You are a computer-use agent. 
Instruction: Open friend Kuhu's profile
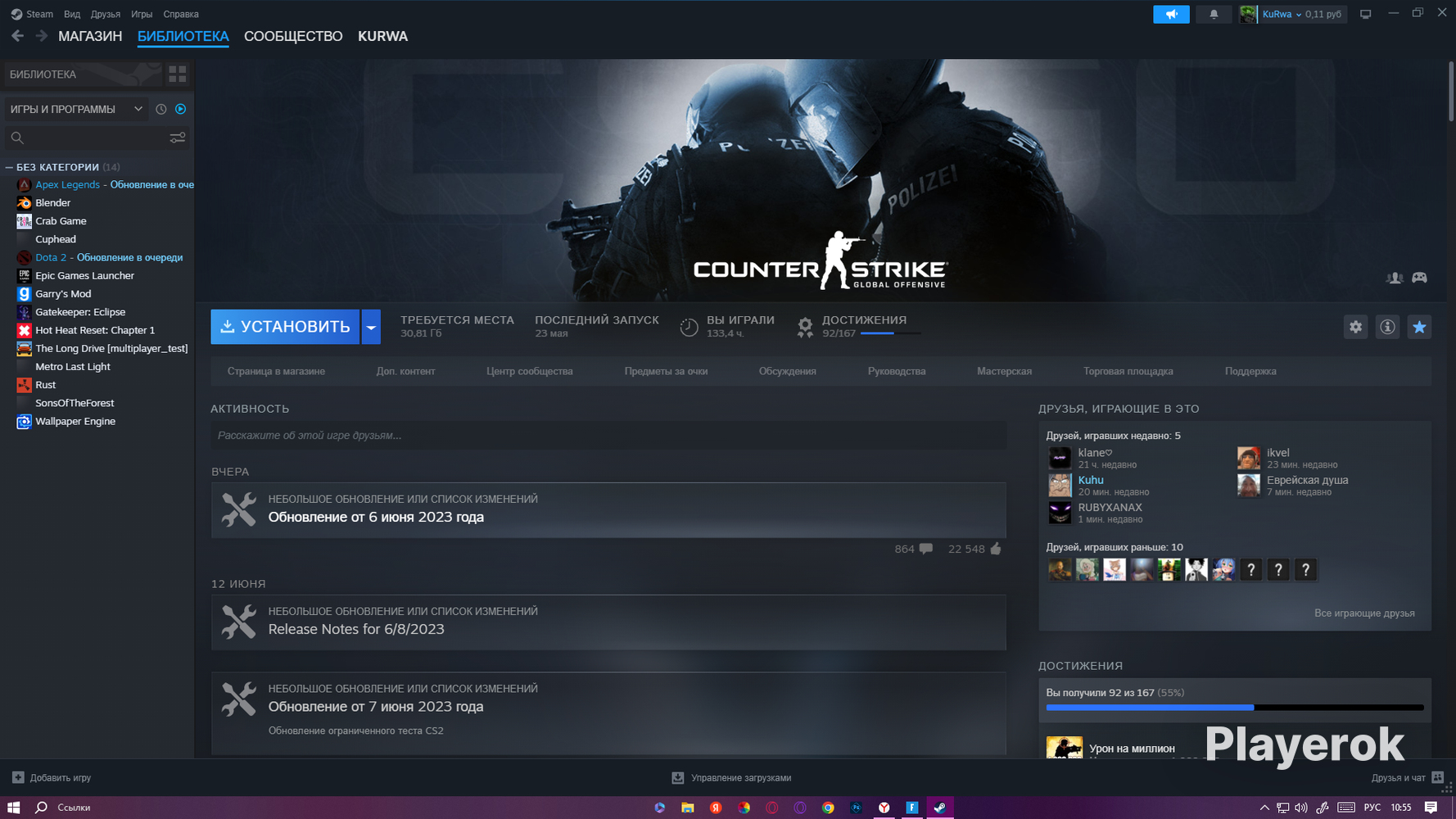(x=1090, y=480)
